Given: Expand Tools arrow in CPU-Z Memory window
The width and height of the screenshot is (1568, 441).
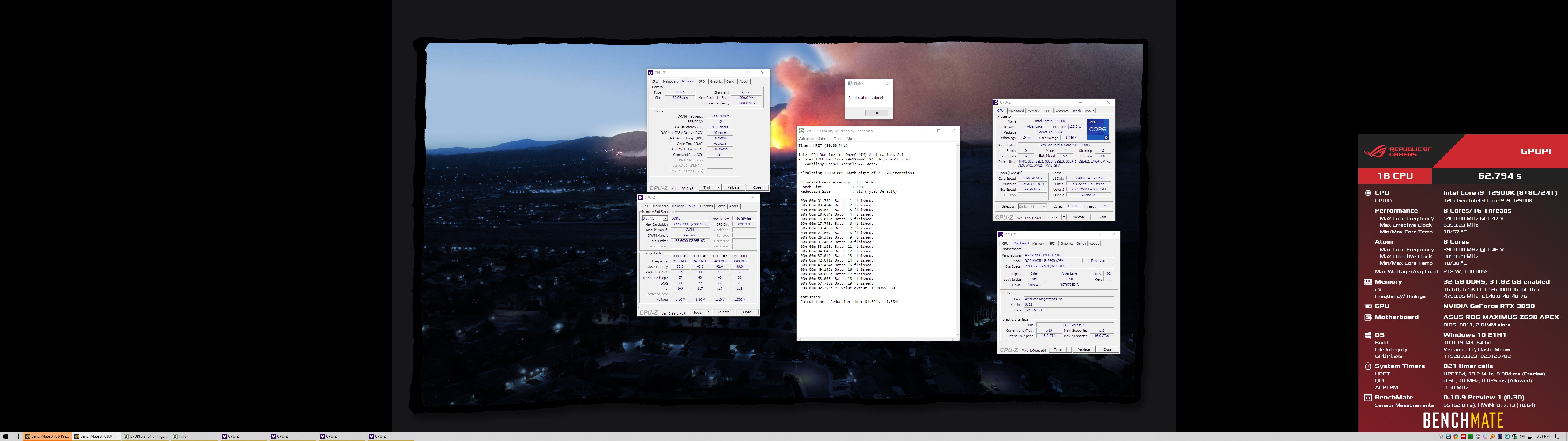Looking at the screenshot, I should [719, 188].
